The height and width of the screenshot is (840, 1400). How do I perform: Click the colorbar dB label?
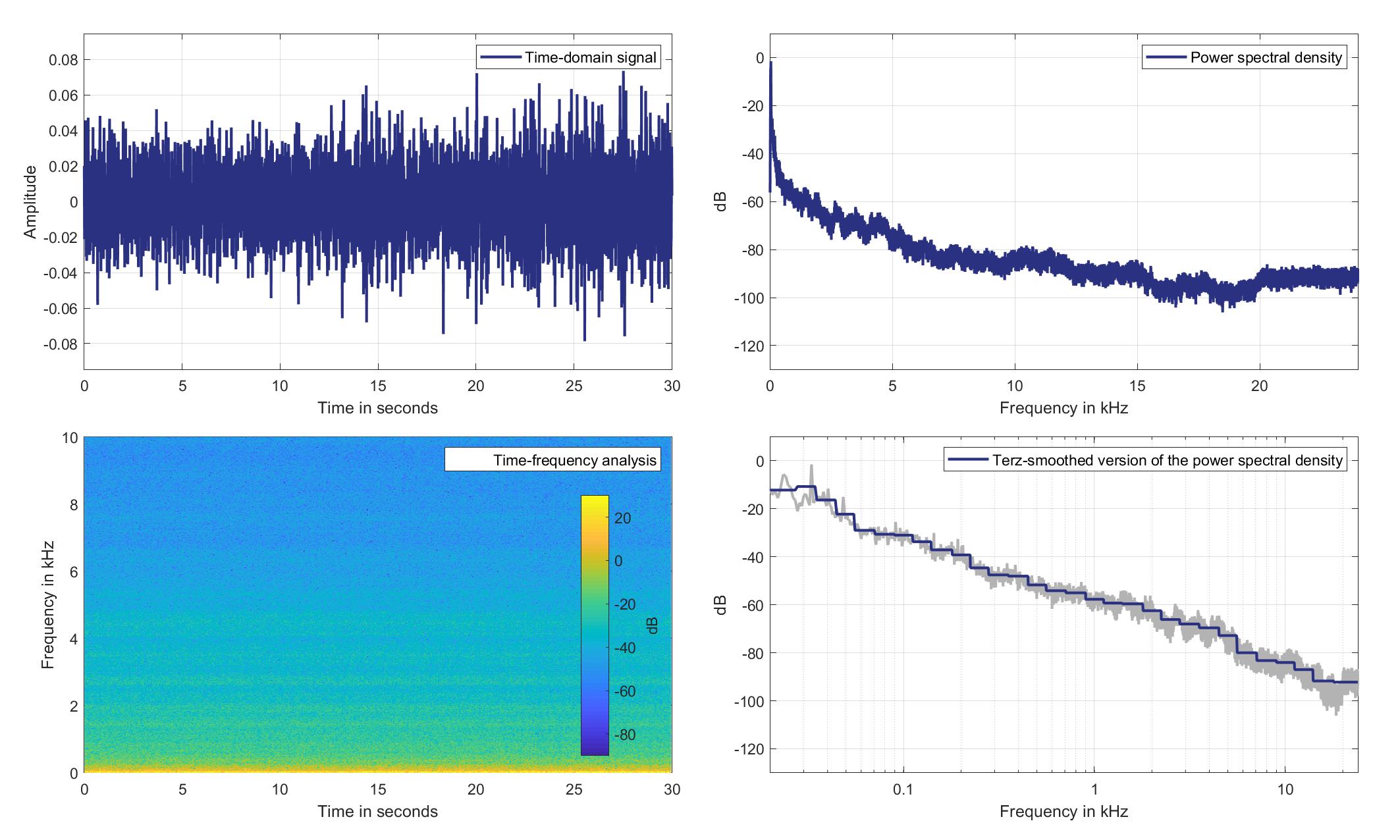click(653, 625)
